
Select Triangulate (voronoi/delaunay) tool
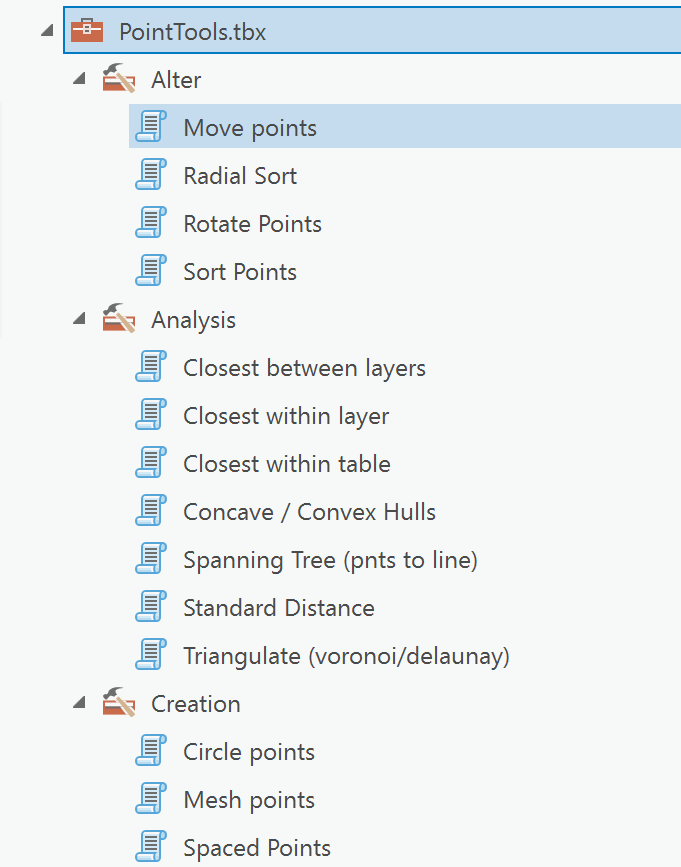pos(347,656)
